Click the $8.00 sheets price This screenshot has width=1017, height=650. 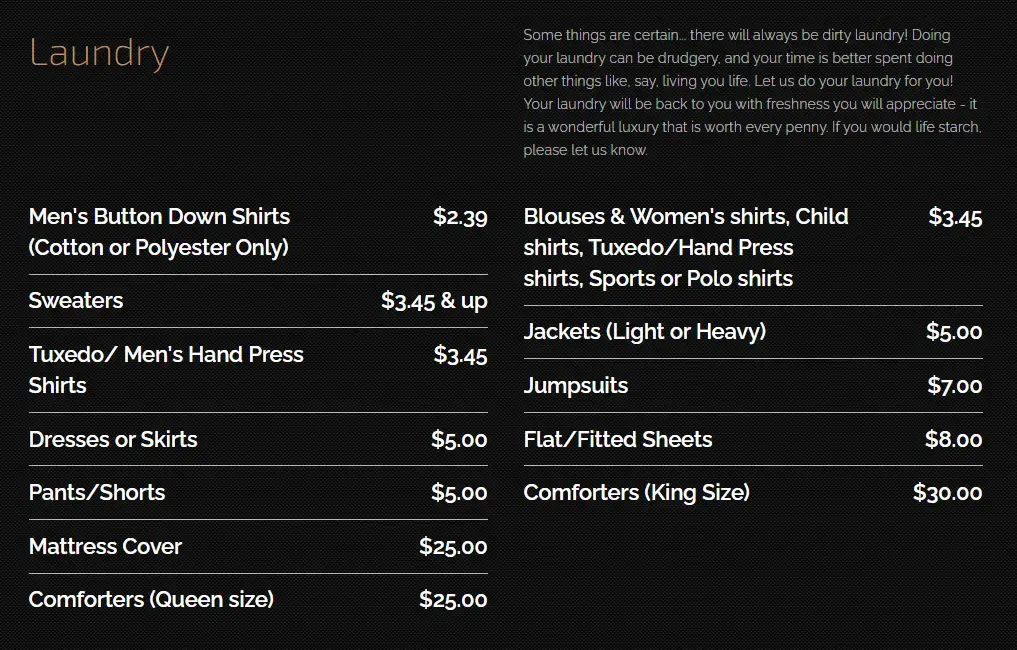[x=953, y=439]
